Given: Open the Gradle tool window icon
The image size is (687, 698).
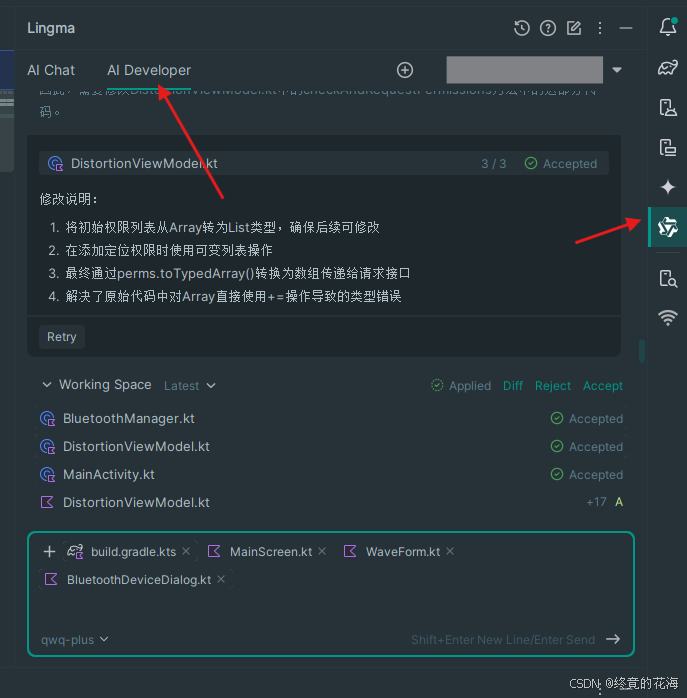Looking at the screenshot, I should (x=668, y=67).
